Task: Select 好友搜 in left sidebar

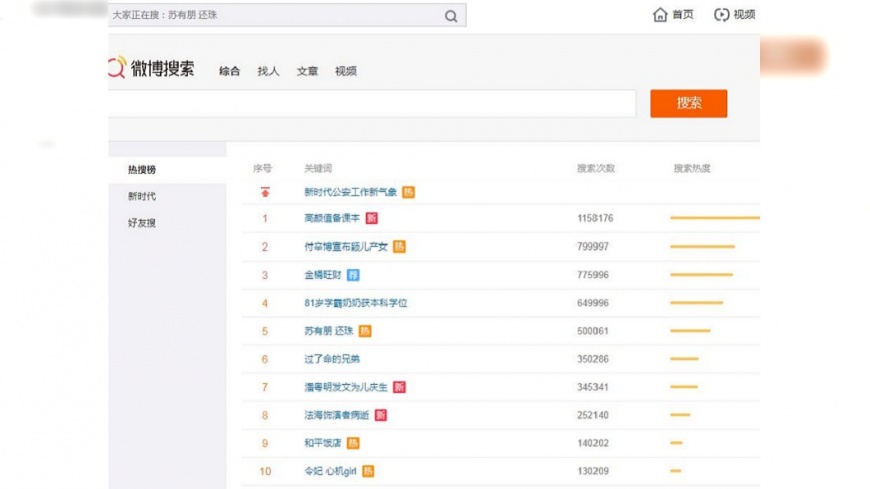Action: [x=142, y=223]
